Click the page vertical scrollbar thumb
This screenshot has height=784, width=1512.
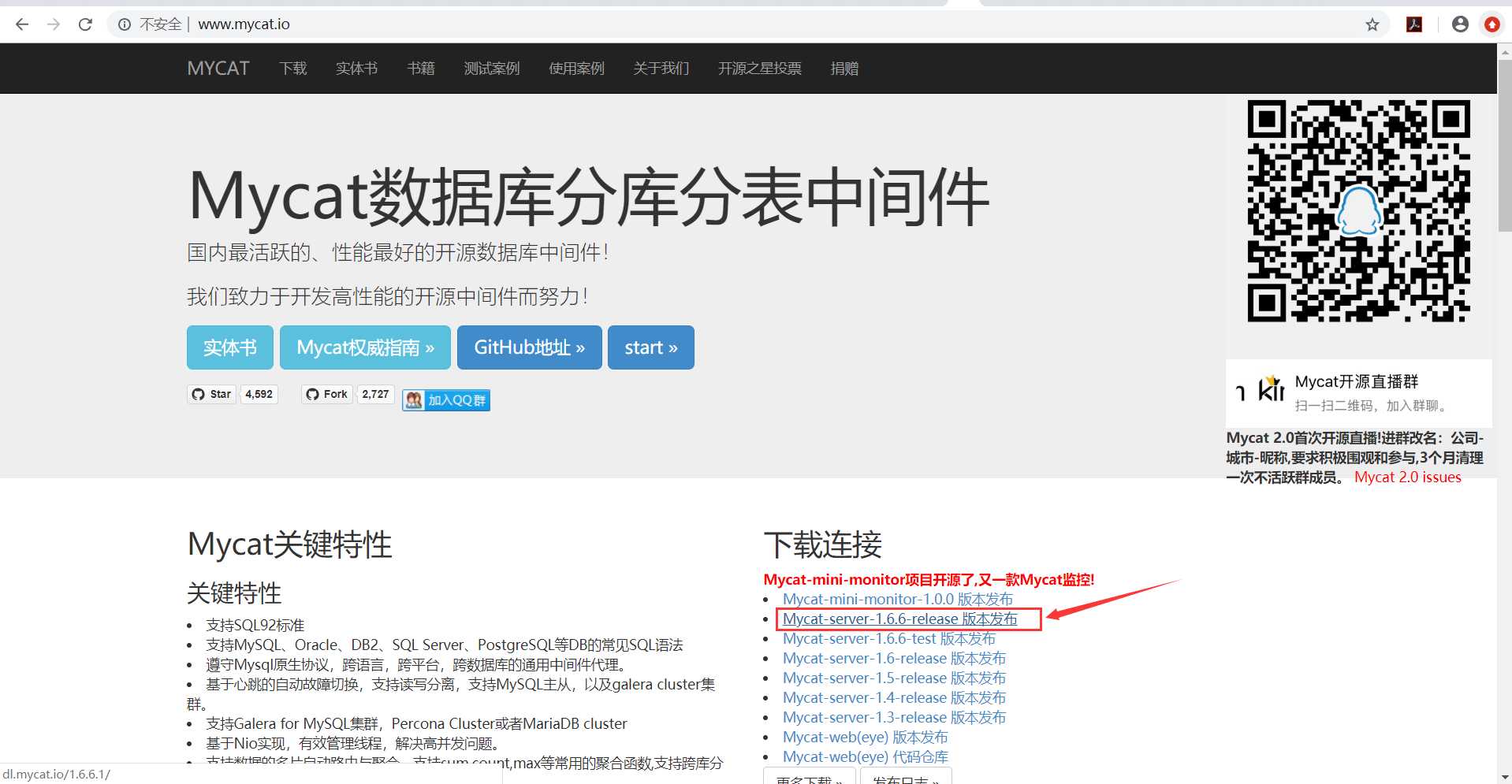1504,146
